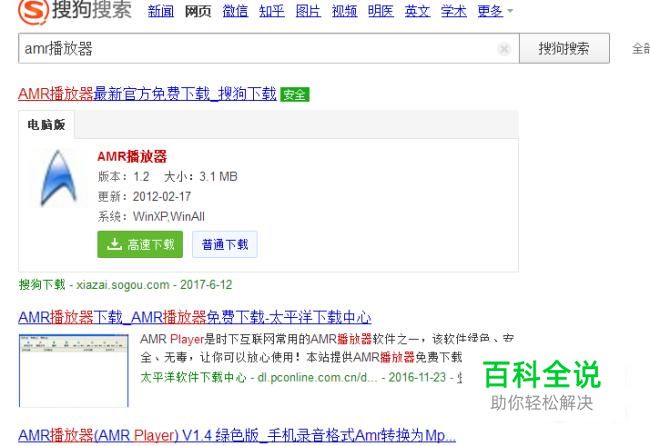Viewport: 650px width, 446px height.
Task: Open the 太平洋下载中心 AMR播放器 result link
Action: click(194, 318)
